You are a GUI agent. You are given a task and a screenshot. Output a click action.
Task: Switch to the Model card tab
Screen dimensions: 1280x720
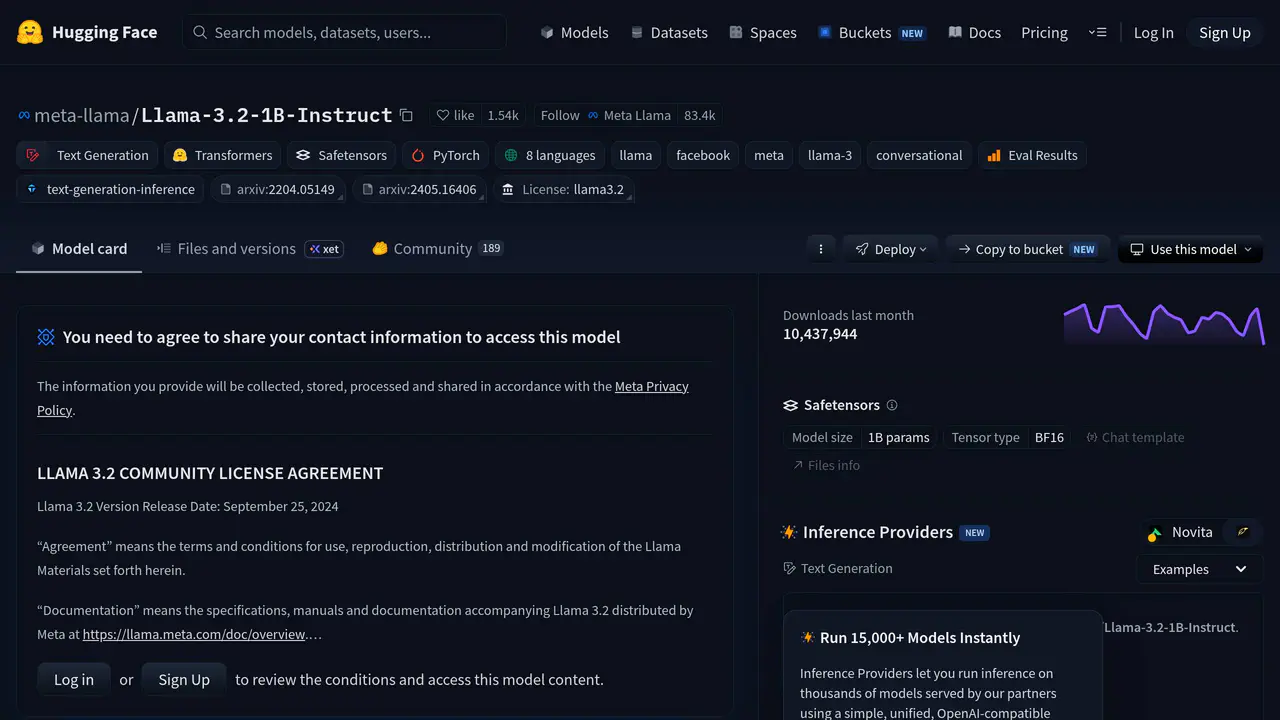[79, 249]
